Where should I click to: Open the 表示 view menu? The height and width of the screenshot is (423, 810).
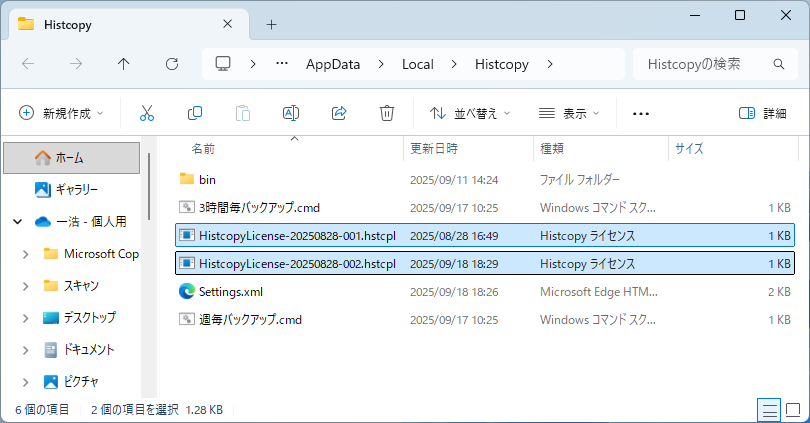(x=569, y=113)
